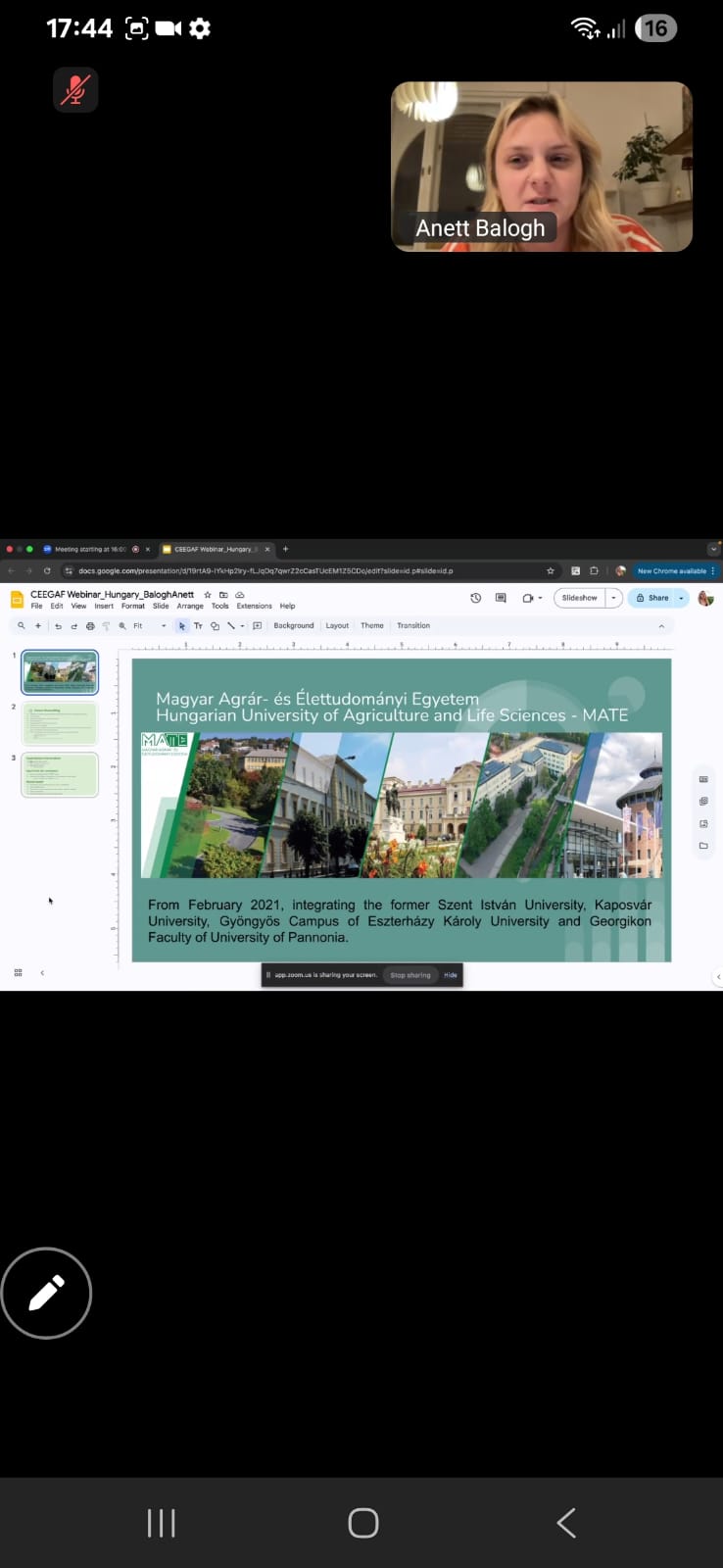Click the version history clock icon

[x=476, y=598]
